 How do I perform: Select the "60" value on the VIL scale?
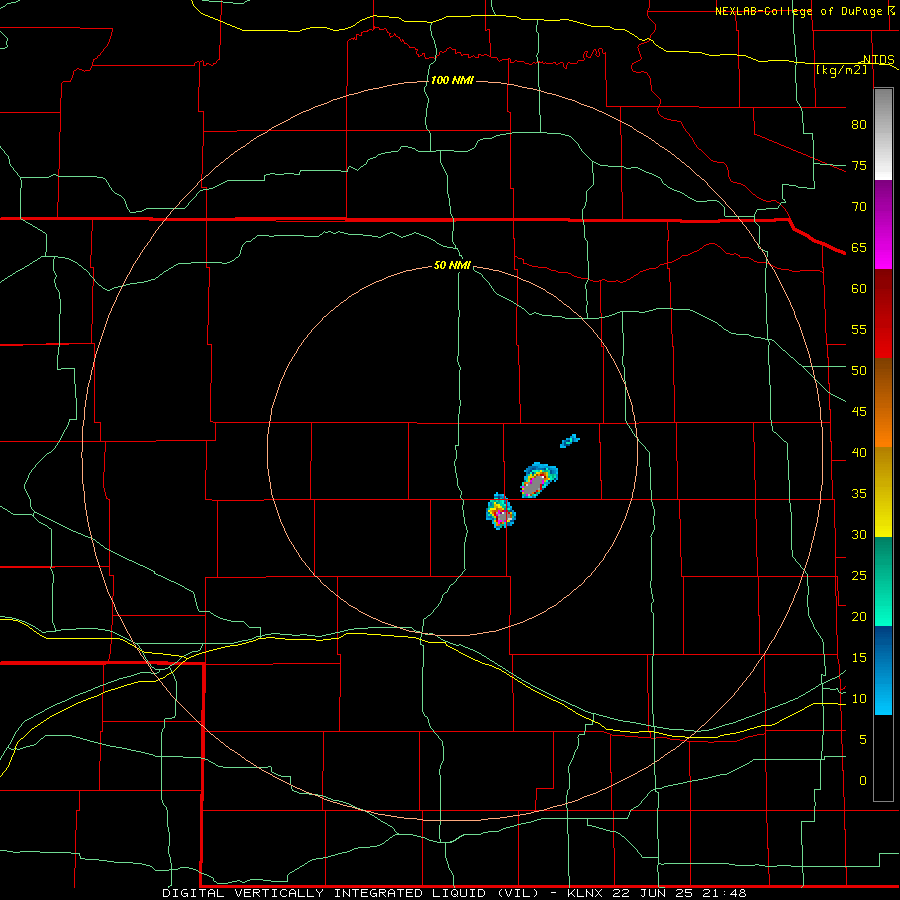pyautogui.click(x=859, y=289)
